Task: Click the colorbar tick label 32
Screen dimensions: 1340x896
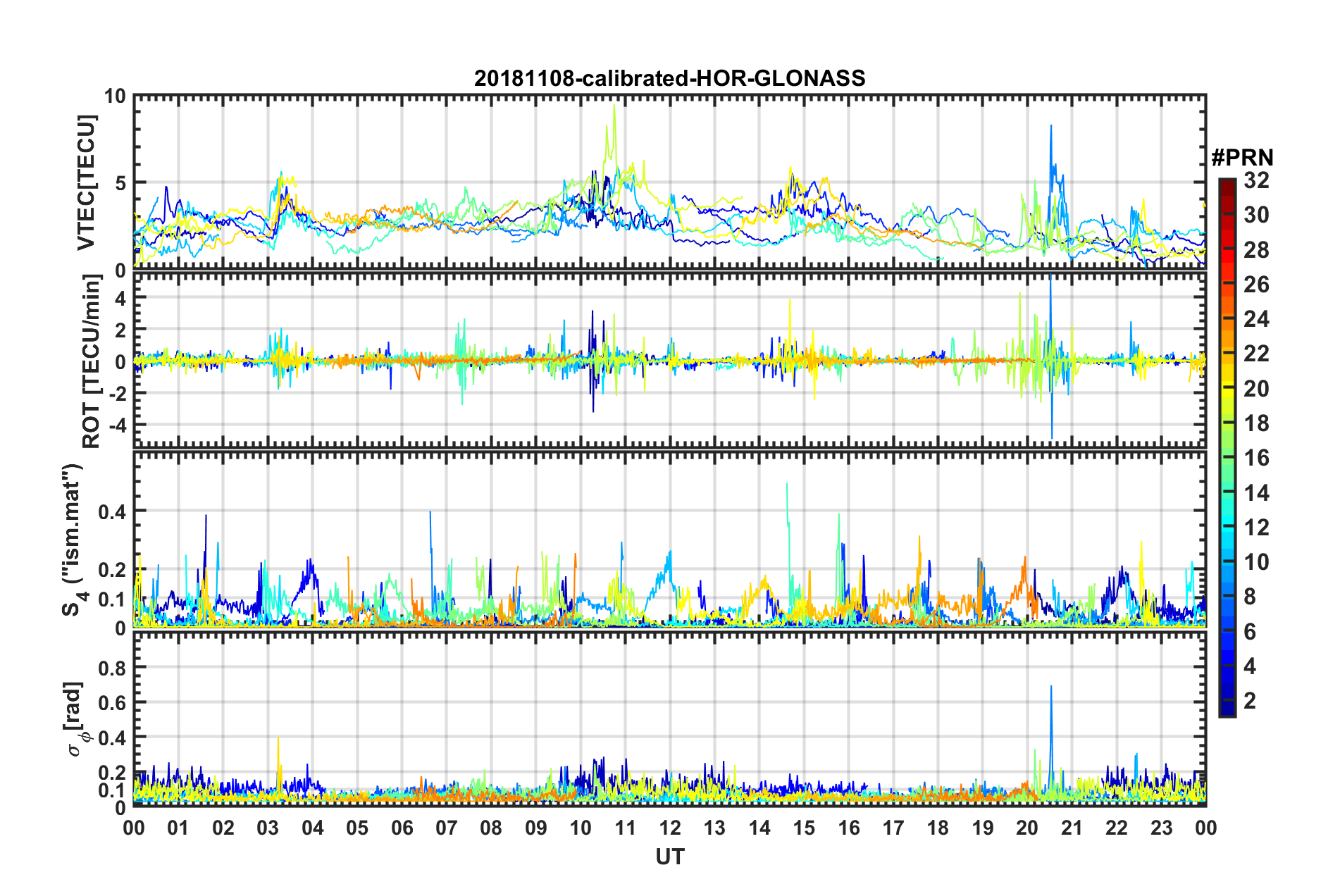Action: [x=1256, y=180]
